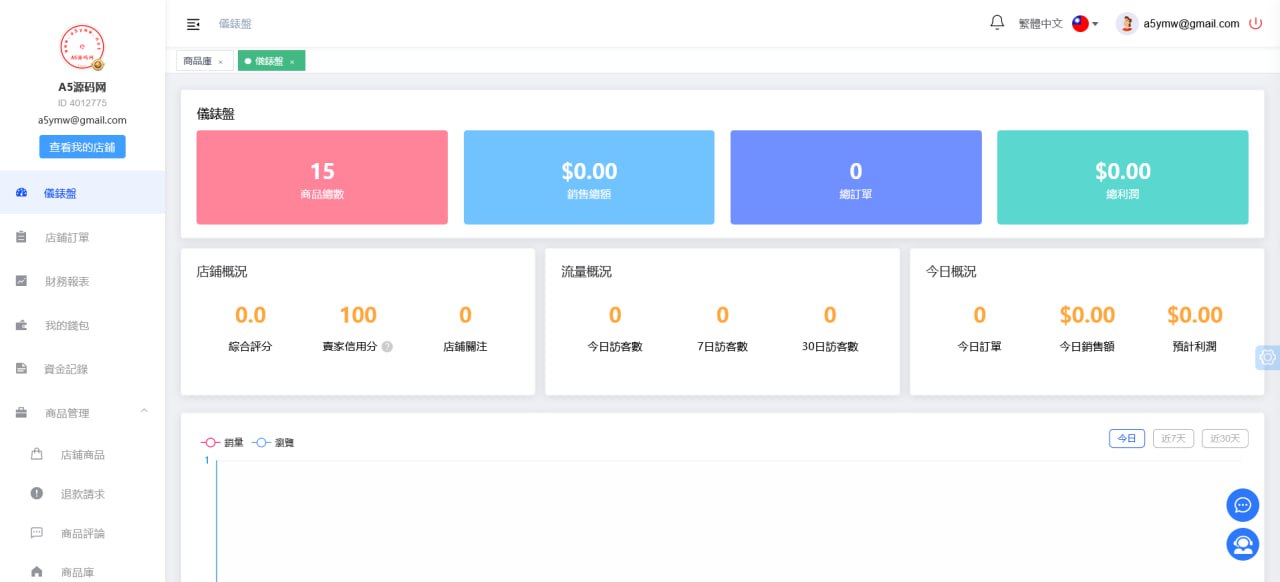The image size is (1280, 582).
Task: Open the floating chat bubble icon
Action: click(x=1242, y=505)
